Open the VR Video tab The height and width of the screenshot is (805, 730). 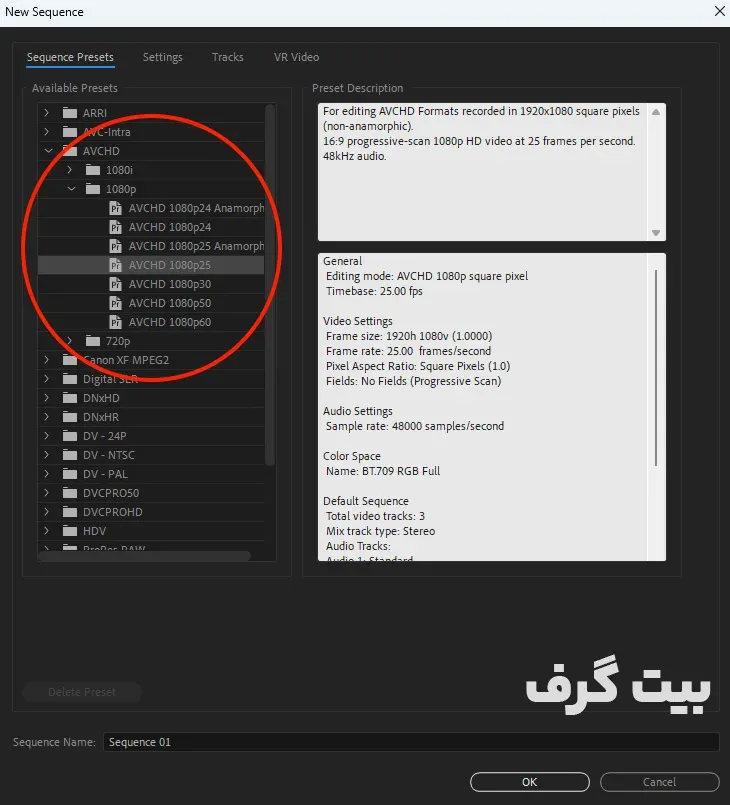click(297, 57)
